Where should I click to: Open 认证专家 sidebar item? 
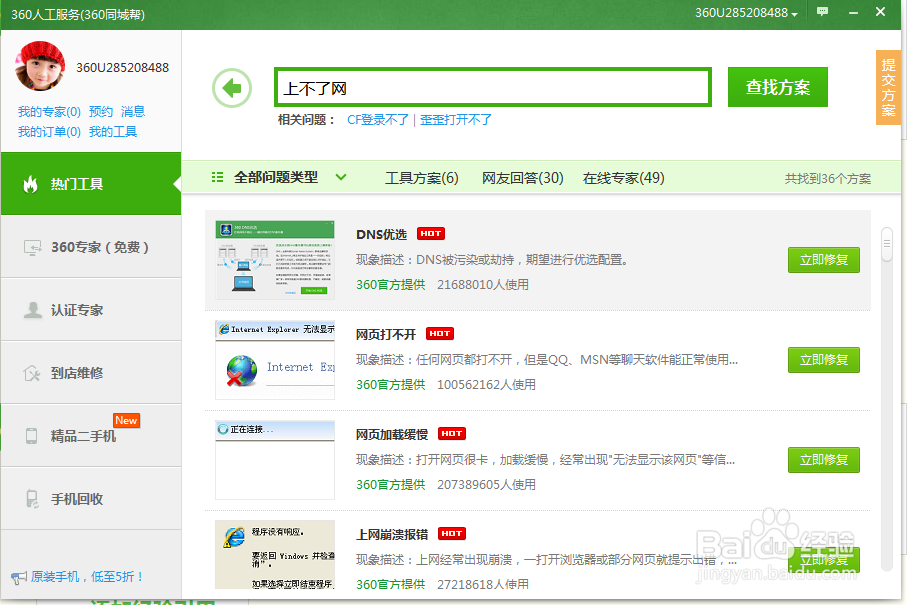(91, 310)
